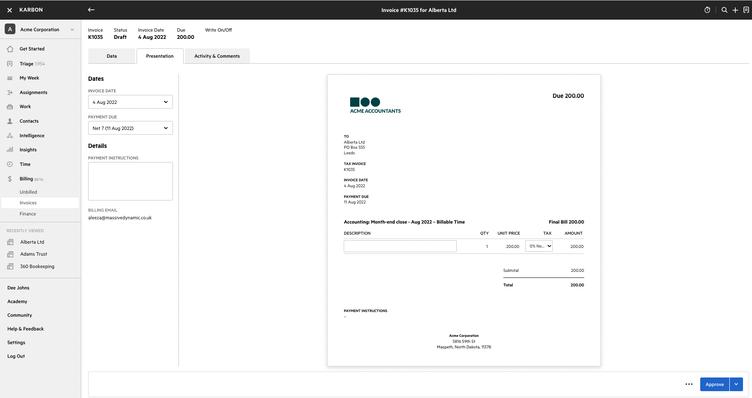Click the Work briefcase icon

10,107
